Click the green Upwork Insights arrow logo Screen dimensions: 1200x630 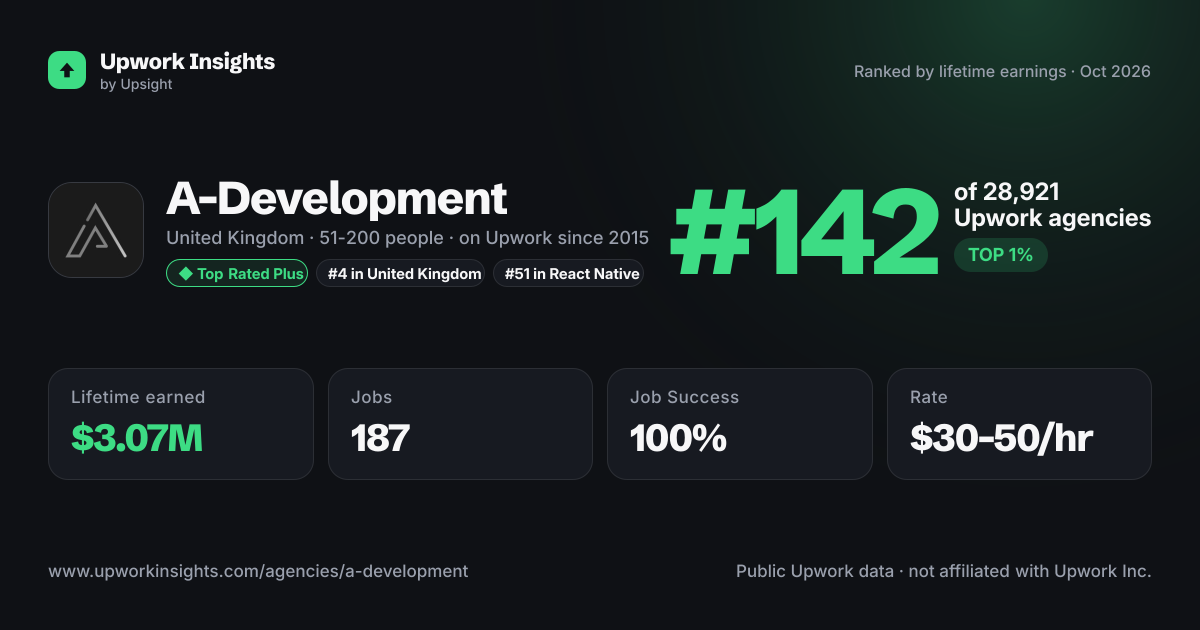click(x=67, y=70)
